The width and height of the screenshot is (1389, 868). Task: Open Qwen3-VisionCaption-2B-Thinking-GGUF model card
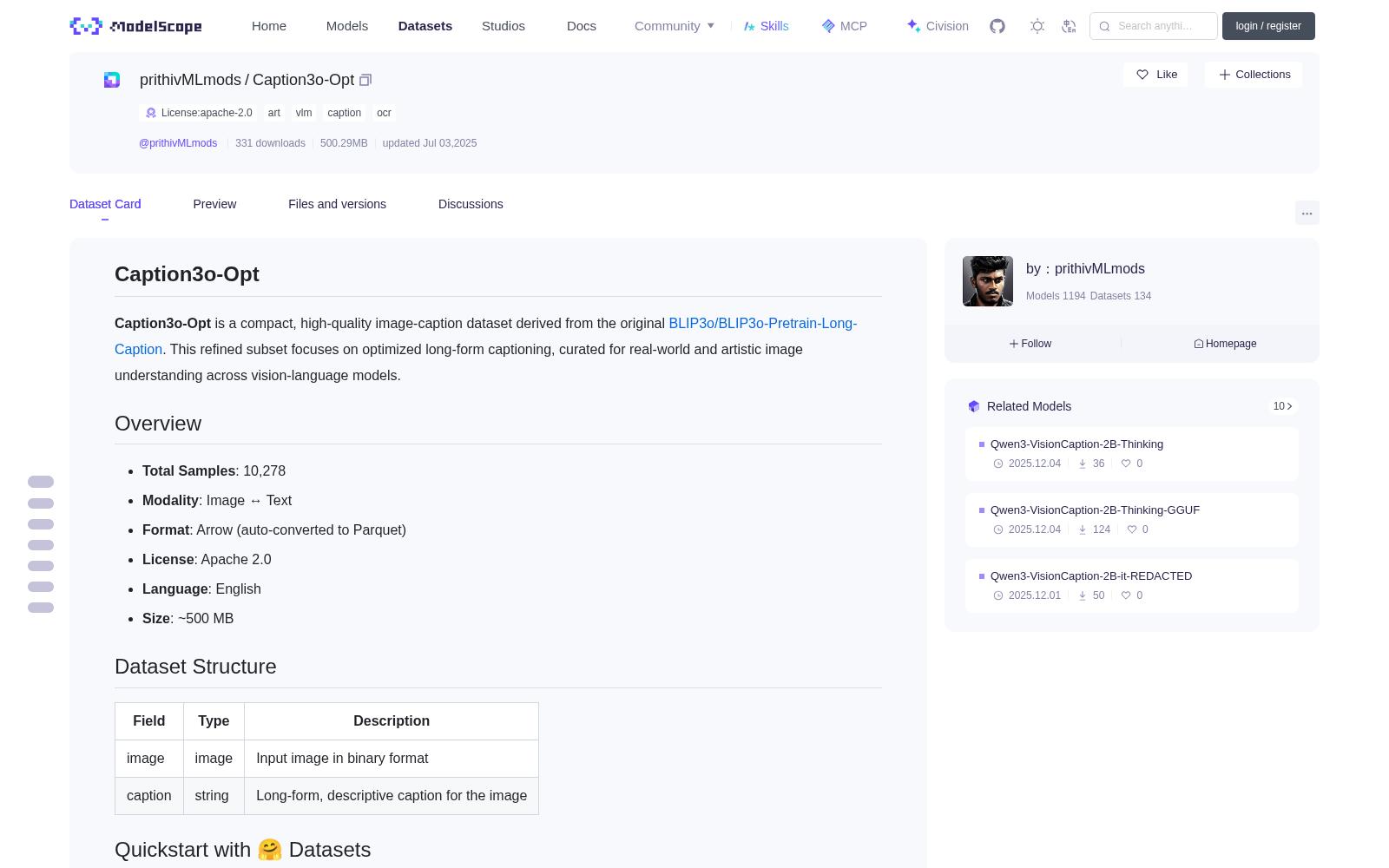click(1132, 520)
